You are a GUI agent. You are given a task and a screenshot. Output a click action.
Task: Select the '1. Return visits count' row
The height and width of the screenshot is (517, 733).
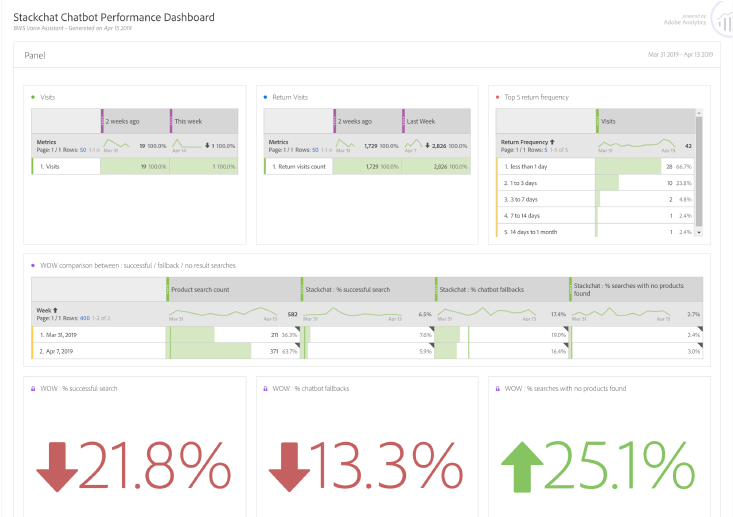tap(367, 166)
